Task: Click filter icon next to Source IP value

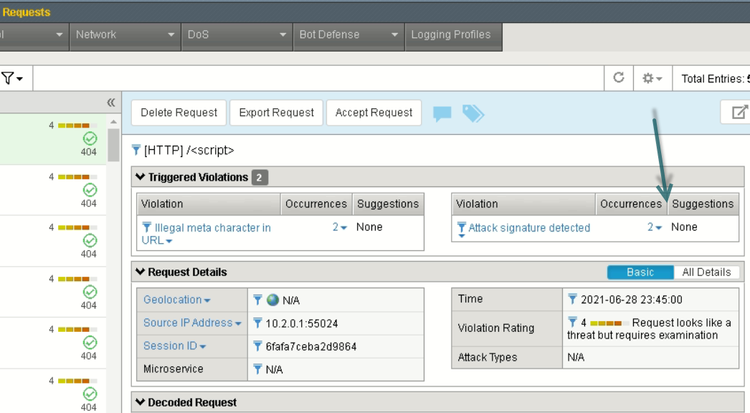Action: 258,323
